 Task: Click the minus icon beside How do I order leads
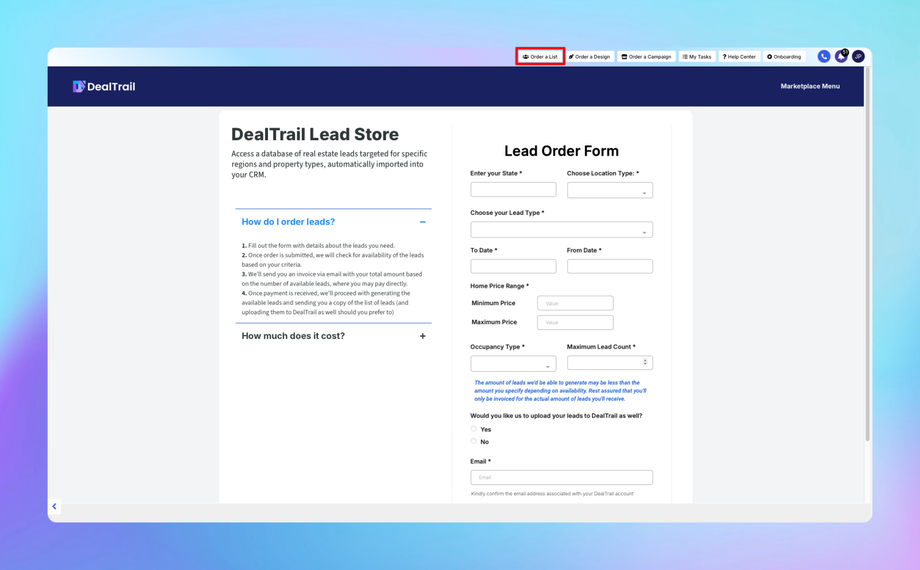click(x=422, y=222)
